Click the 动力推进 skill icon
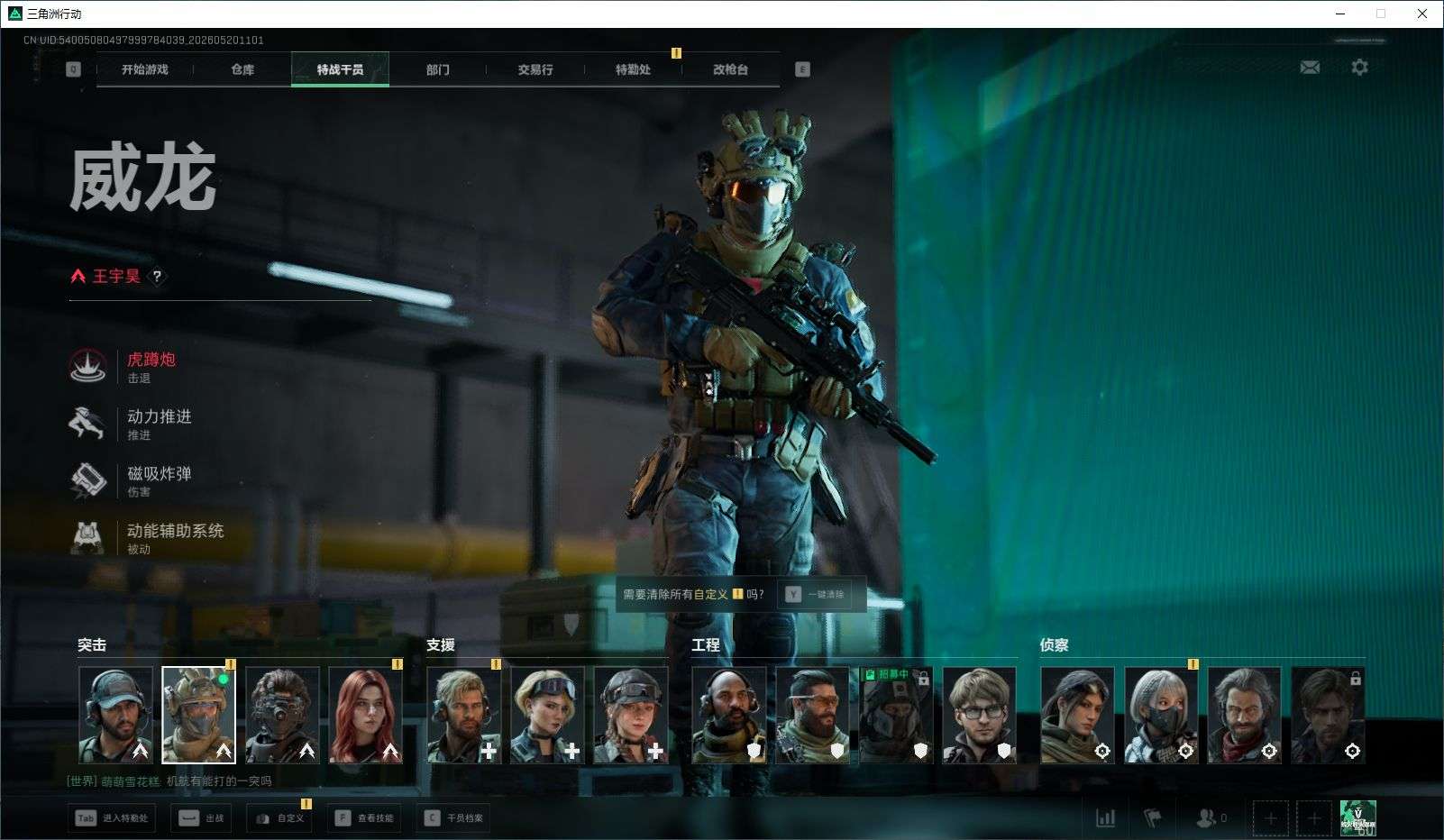This screenshot has width=1444, height=840. [x=87, y=423]
